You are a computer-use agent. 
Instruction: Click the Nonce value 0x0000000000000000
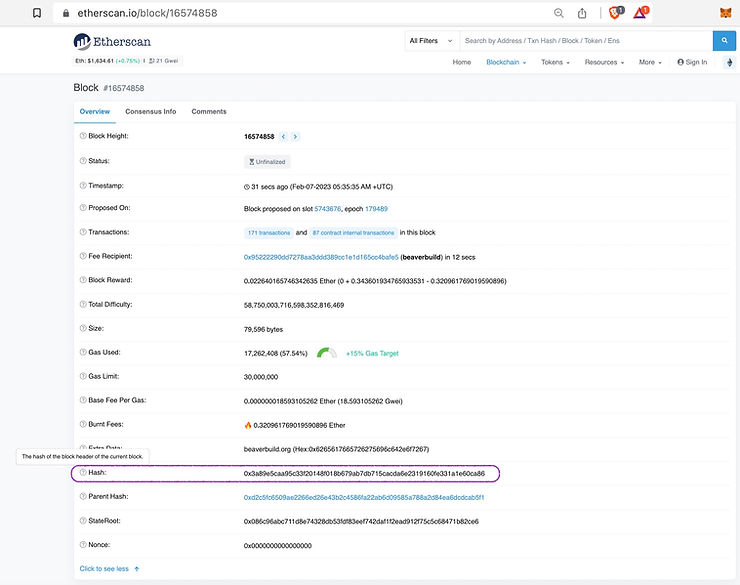tap(278, 545)
